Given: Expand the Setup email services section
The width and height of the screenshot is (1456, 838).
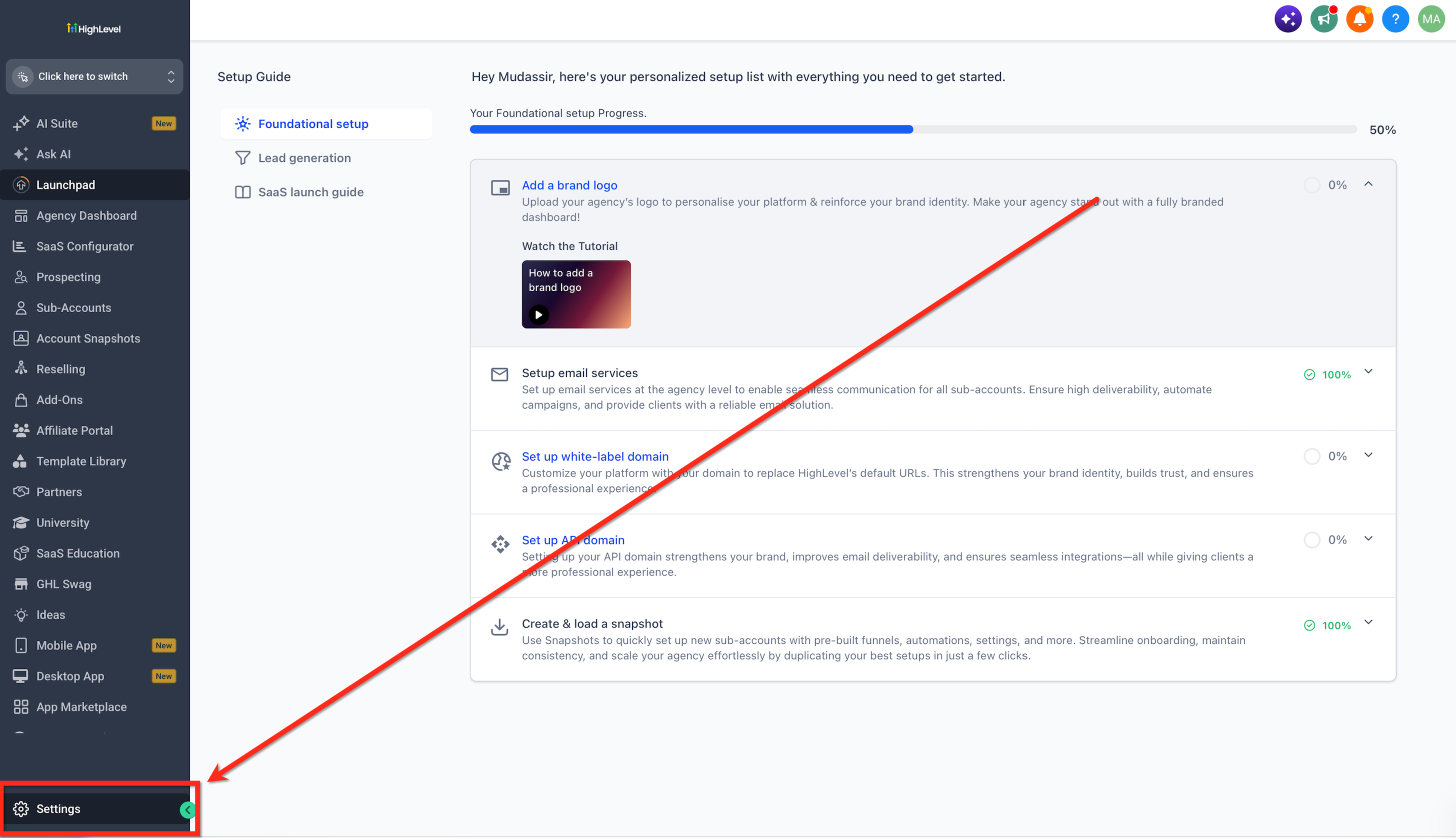Looking at the screenshot, I should coord(1368,371).
